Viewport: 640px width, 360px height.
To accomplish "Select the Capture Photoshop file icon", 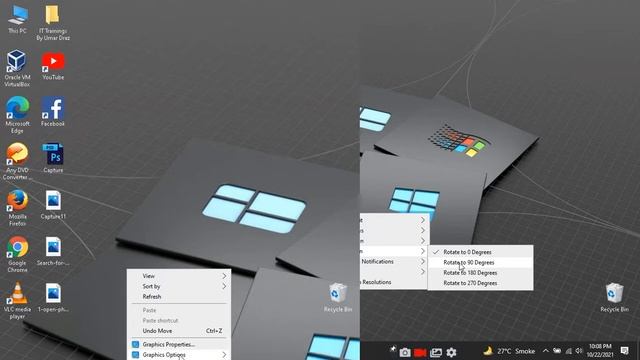I will [53, 158].
